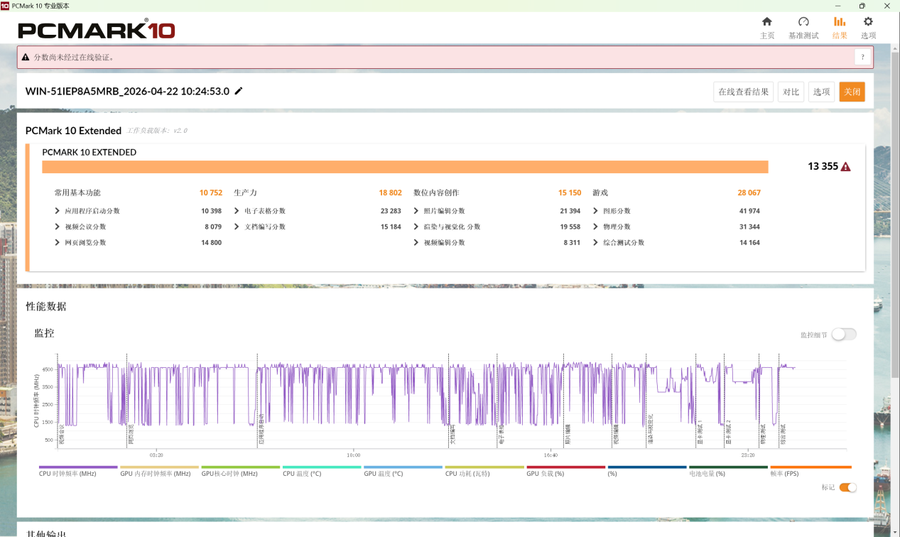
Task: Click the ? help icon on banner
Action: (862, 57)
